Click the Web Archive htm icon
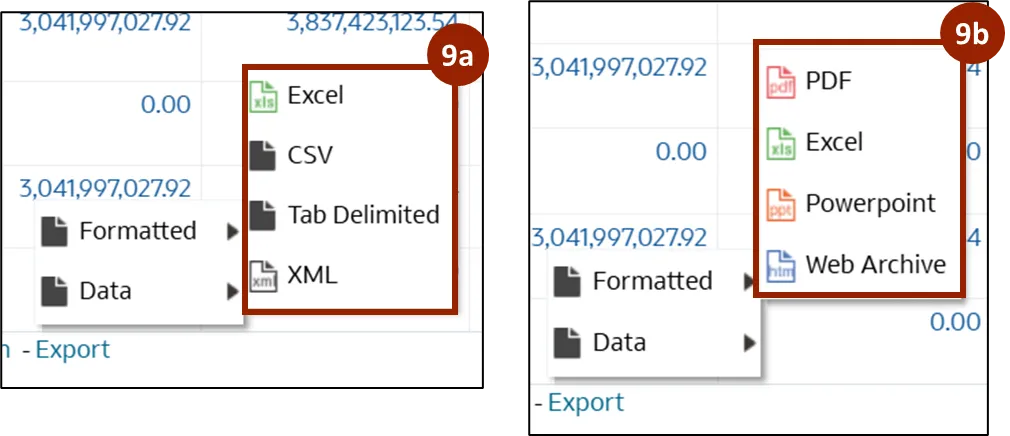This screenshot has height=436, width=1010. (781, 266)
